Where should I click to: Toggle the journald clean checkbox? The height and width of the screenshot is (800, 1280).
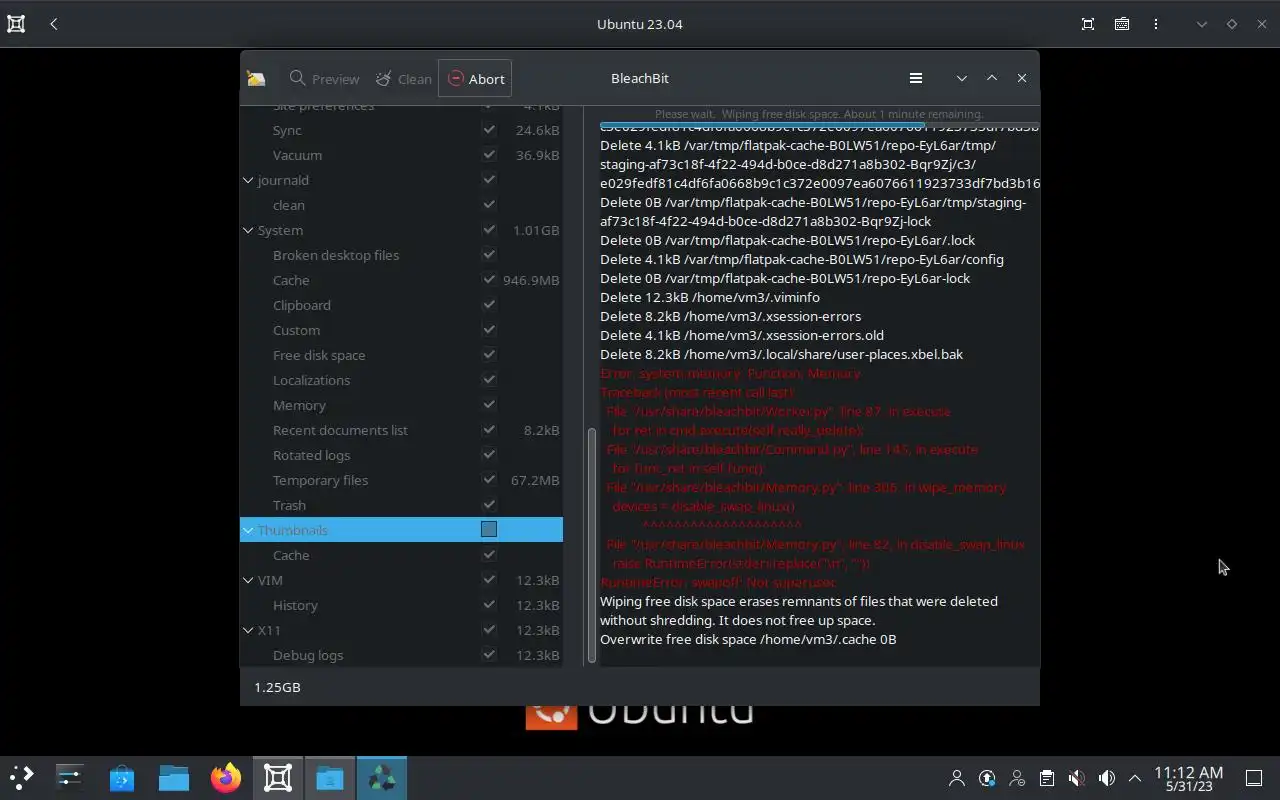point(489,205)
